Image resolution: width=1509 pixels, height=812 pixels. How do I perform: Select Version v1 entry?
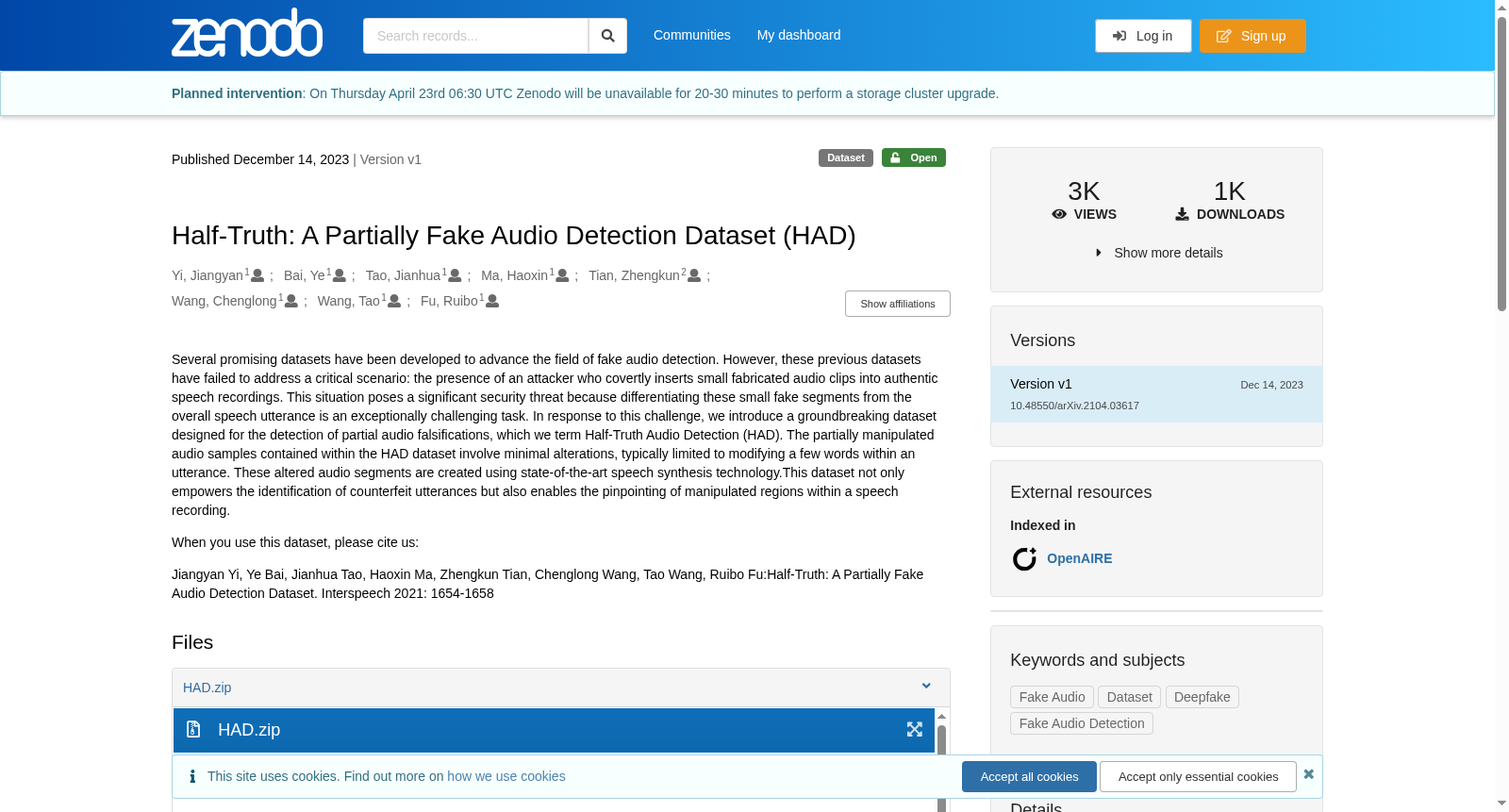(x=1156, y=394)
